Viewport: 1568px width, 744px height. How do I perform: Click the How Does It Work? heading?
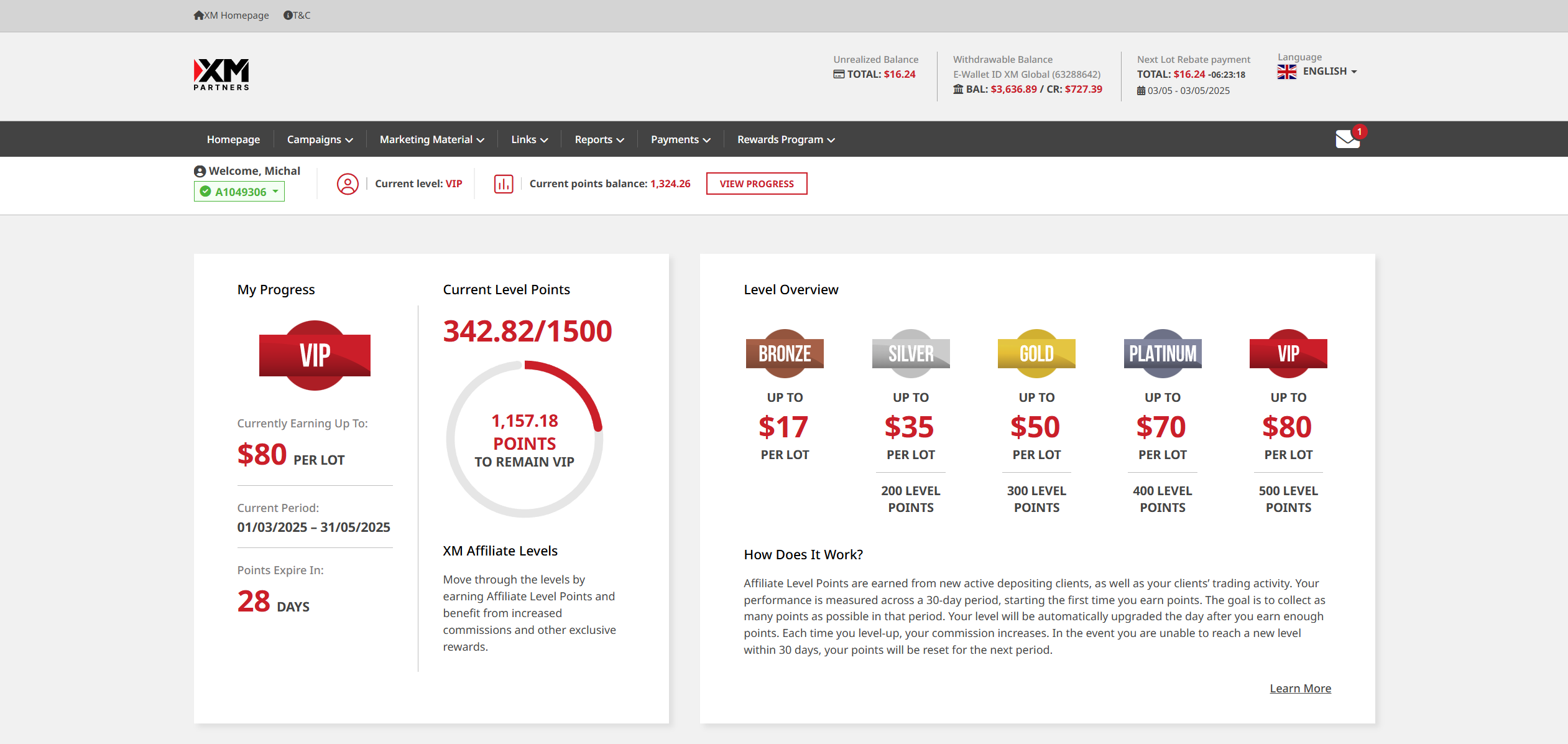point(803,554)
